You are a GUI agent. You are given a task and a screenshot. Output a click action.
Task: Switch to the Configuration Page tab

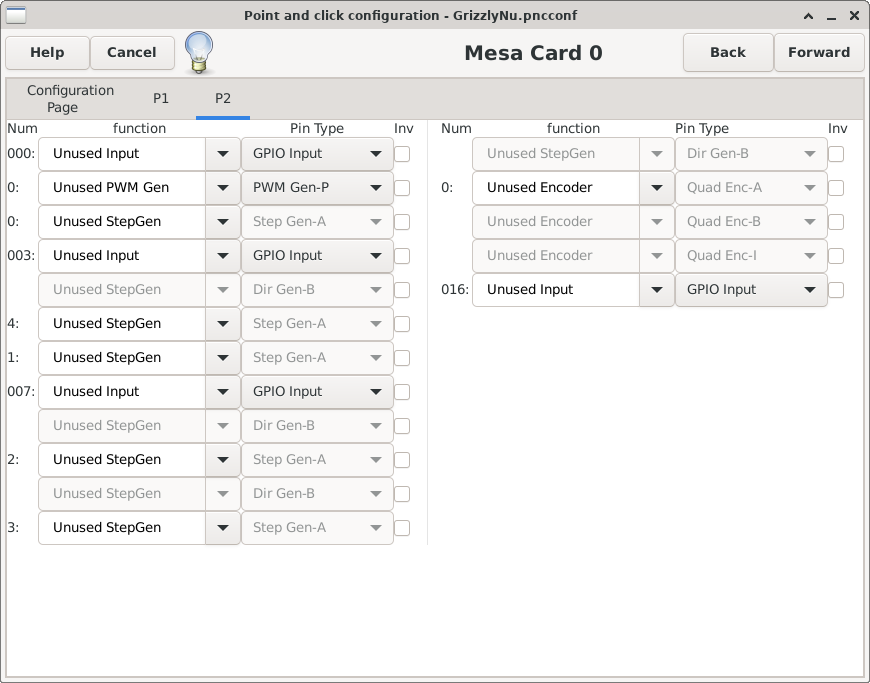pos(70,99)
